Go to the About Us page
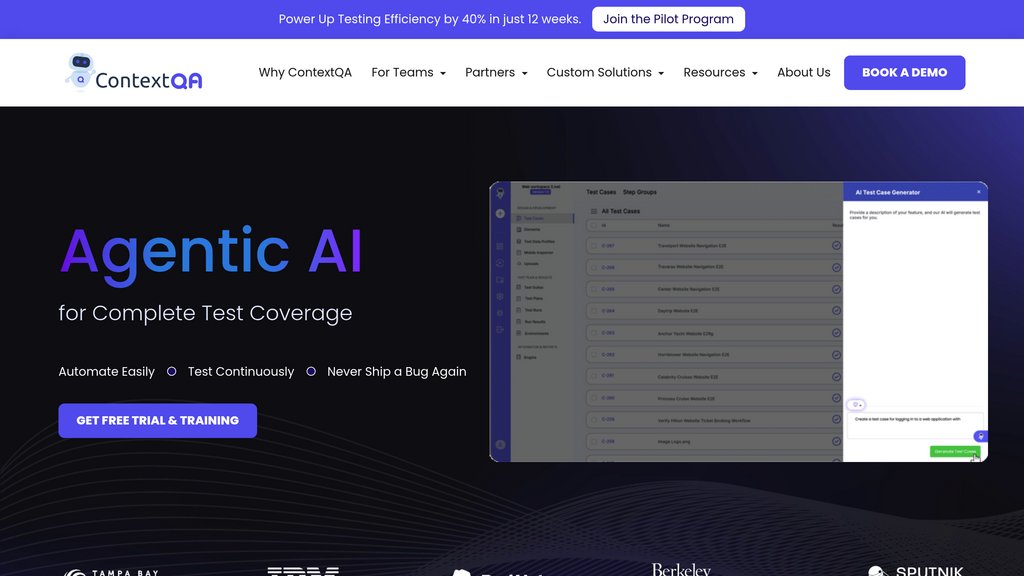1024x576 pixels. (803, 72)
